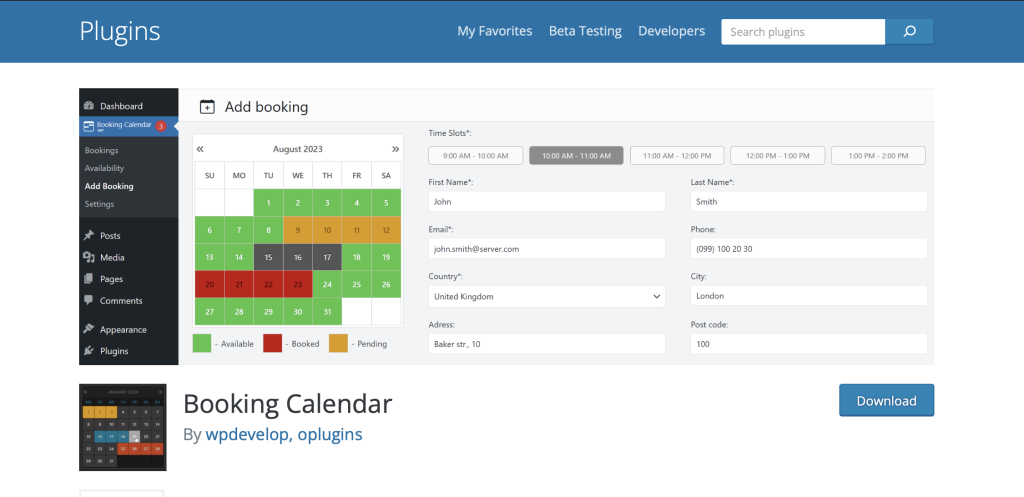This screenshot has width=1024, height=497.
Task: Click the red 3 notification badge
Action: pyautogui.click(x=161, y=126)
